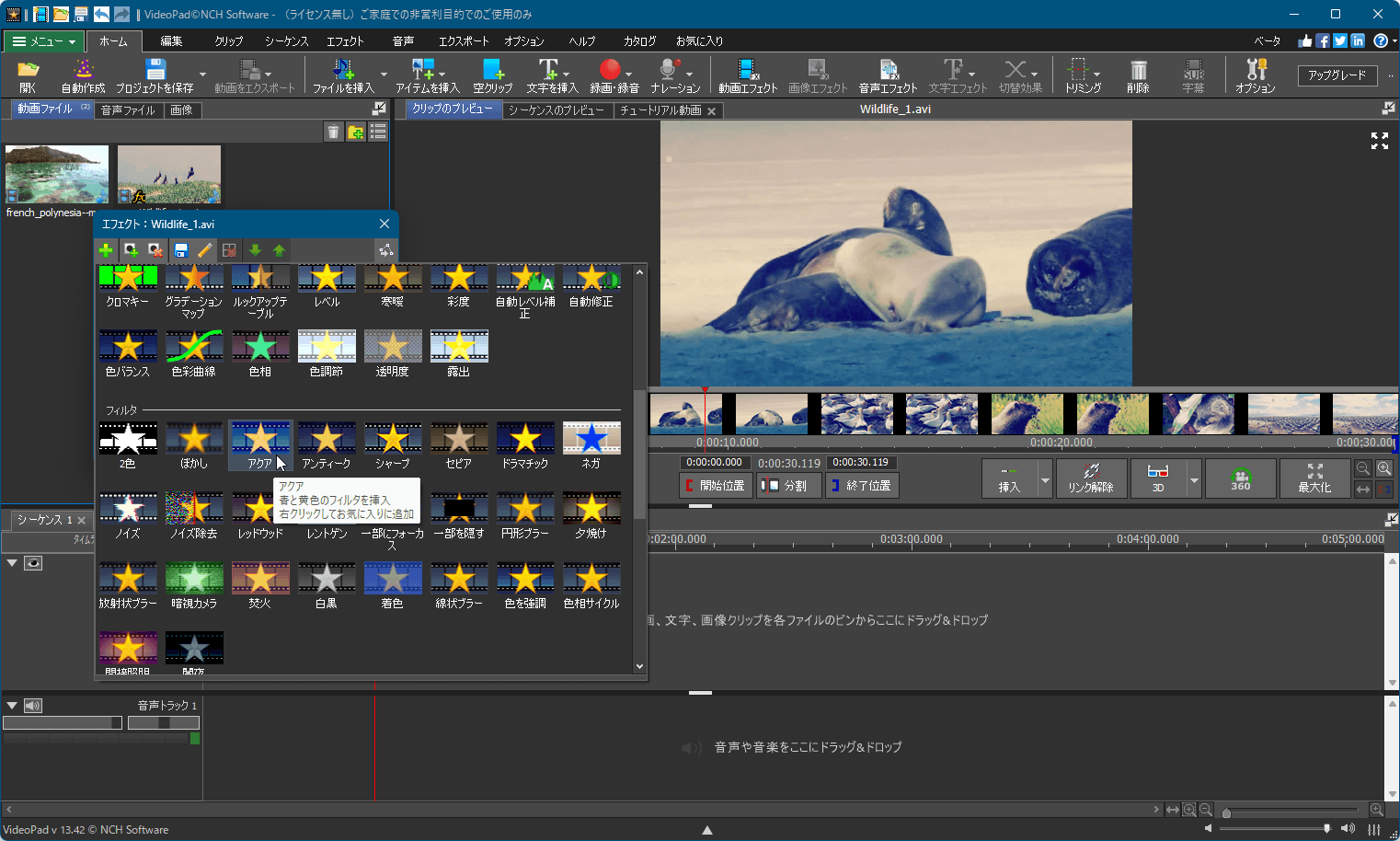Delete bin item with small trash icon

click(333, 132)
